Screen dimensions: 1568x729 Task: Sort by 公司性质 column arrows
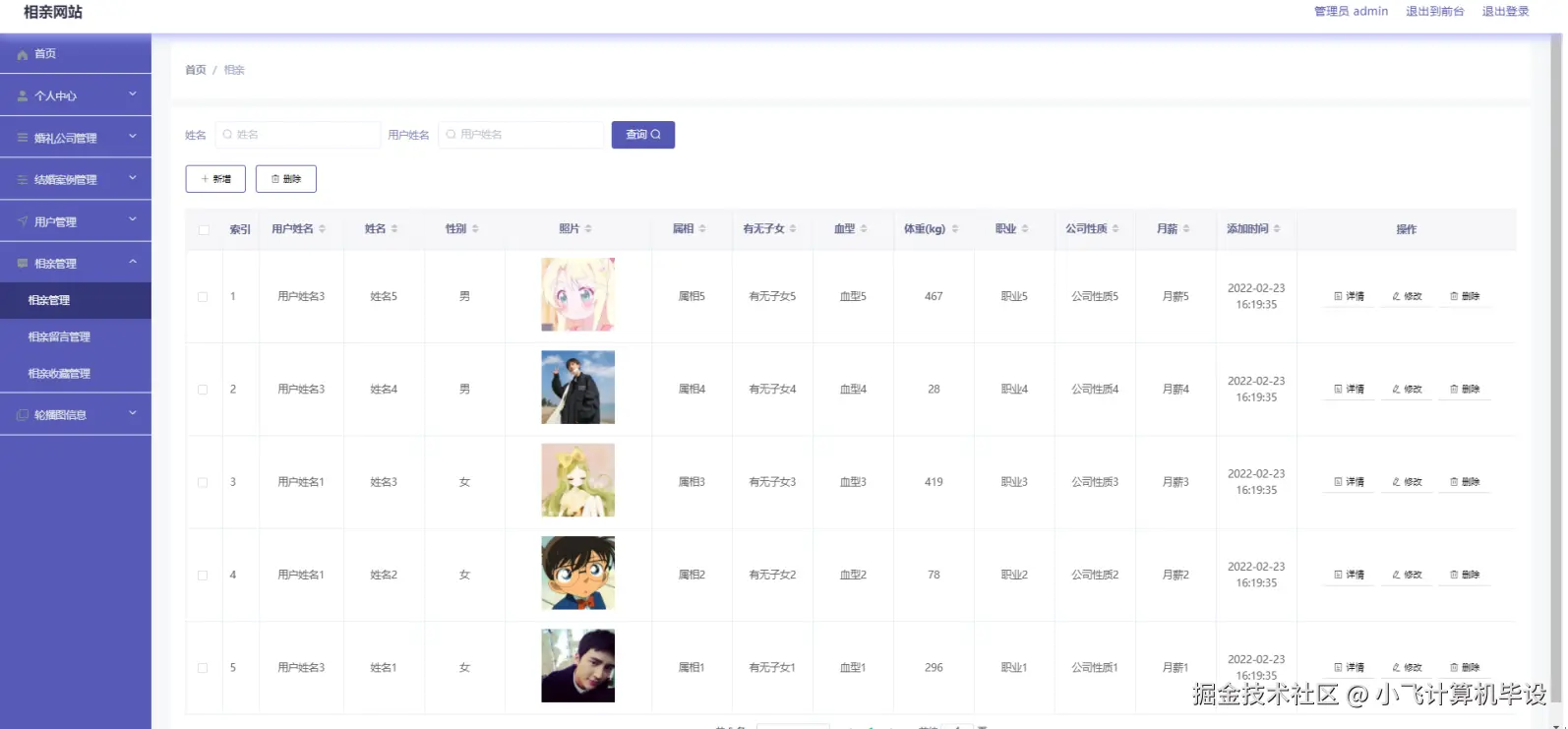pyautogui.click(x=1116, y=229)
